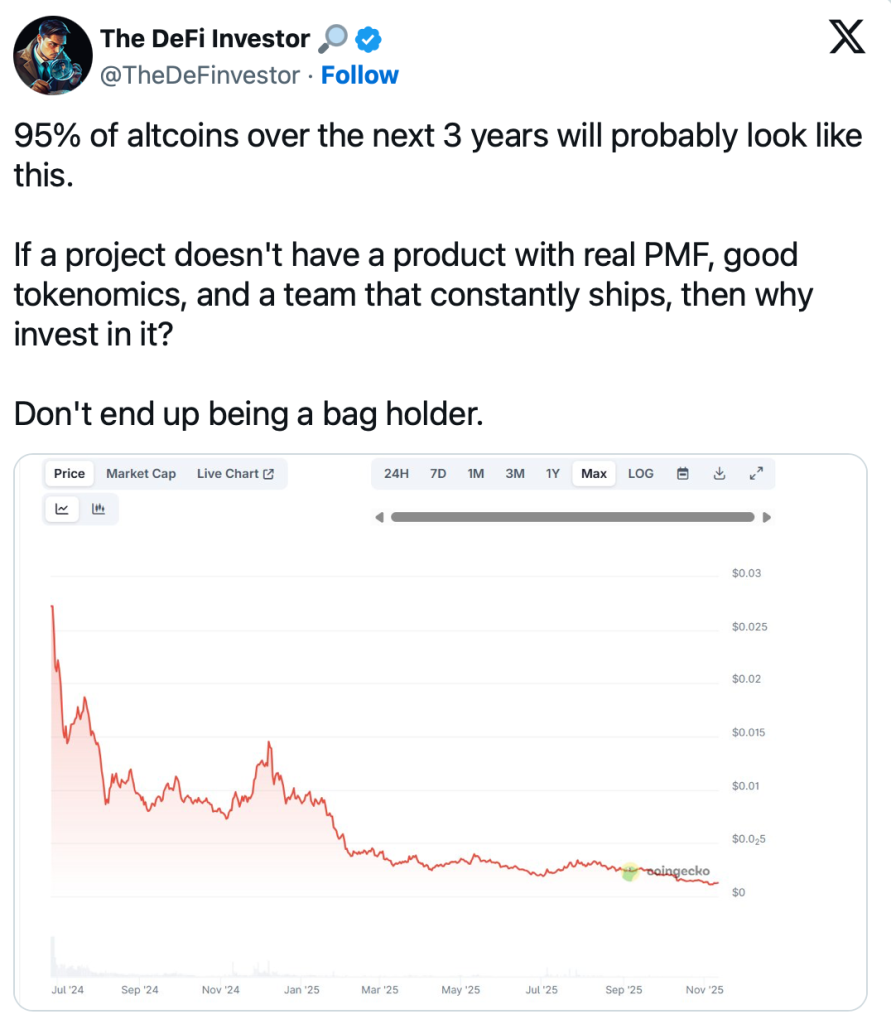Switch to line chart view
This screenshot has height=1024, width=891.
(x=62, y=509)
